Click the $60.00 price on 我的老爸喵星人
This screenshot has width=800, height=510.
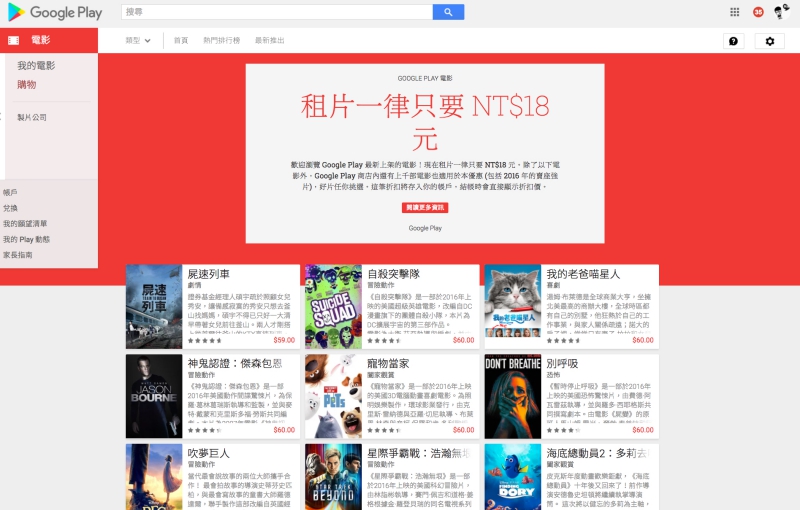(x=643, y=340)
